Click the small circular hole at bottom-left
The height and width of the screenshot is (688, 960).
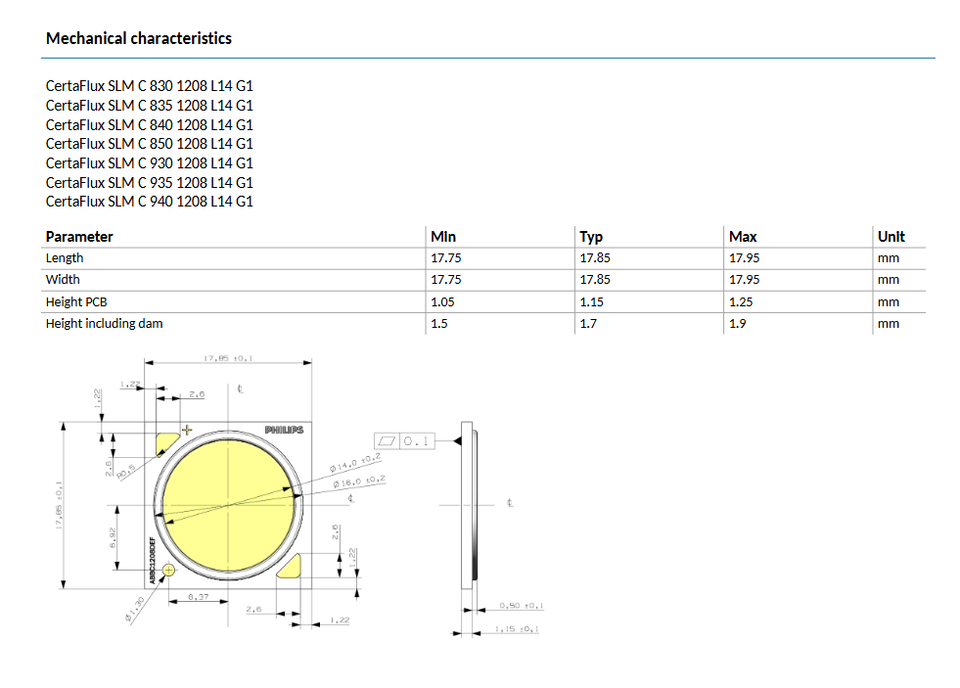(169, 570)
